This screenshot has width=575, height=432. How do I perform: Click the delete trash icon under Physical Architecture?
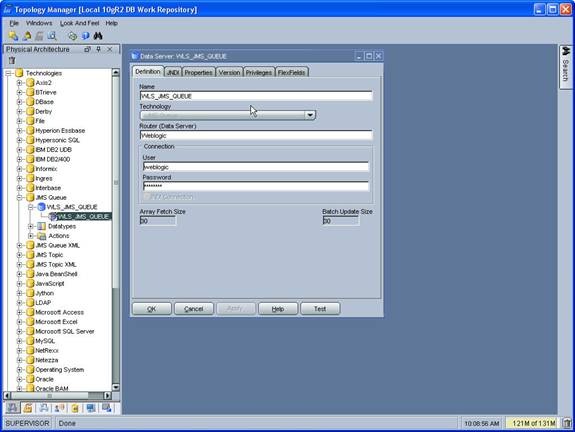pos(12,61)
